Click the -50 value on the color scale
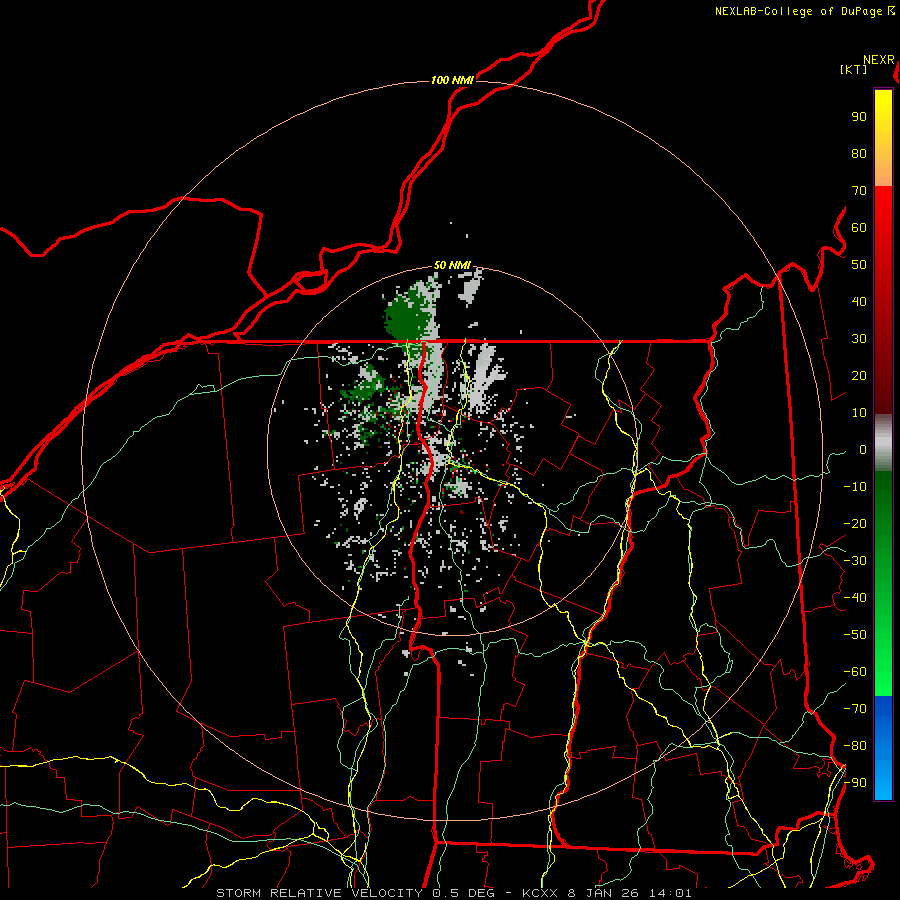This screenshot has width=900, height=900. (x=855, y=635)
